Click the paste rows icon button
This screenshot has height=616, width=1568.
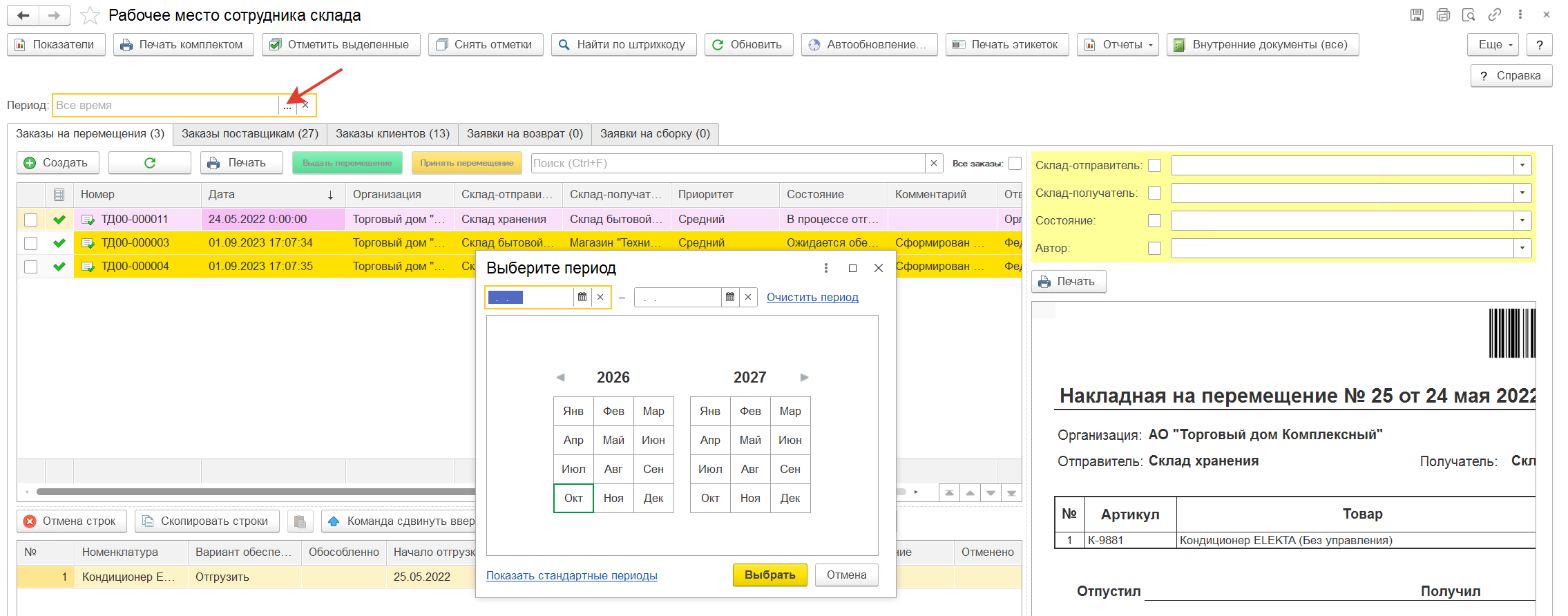300,521
